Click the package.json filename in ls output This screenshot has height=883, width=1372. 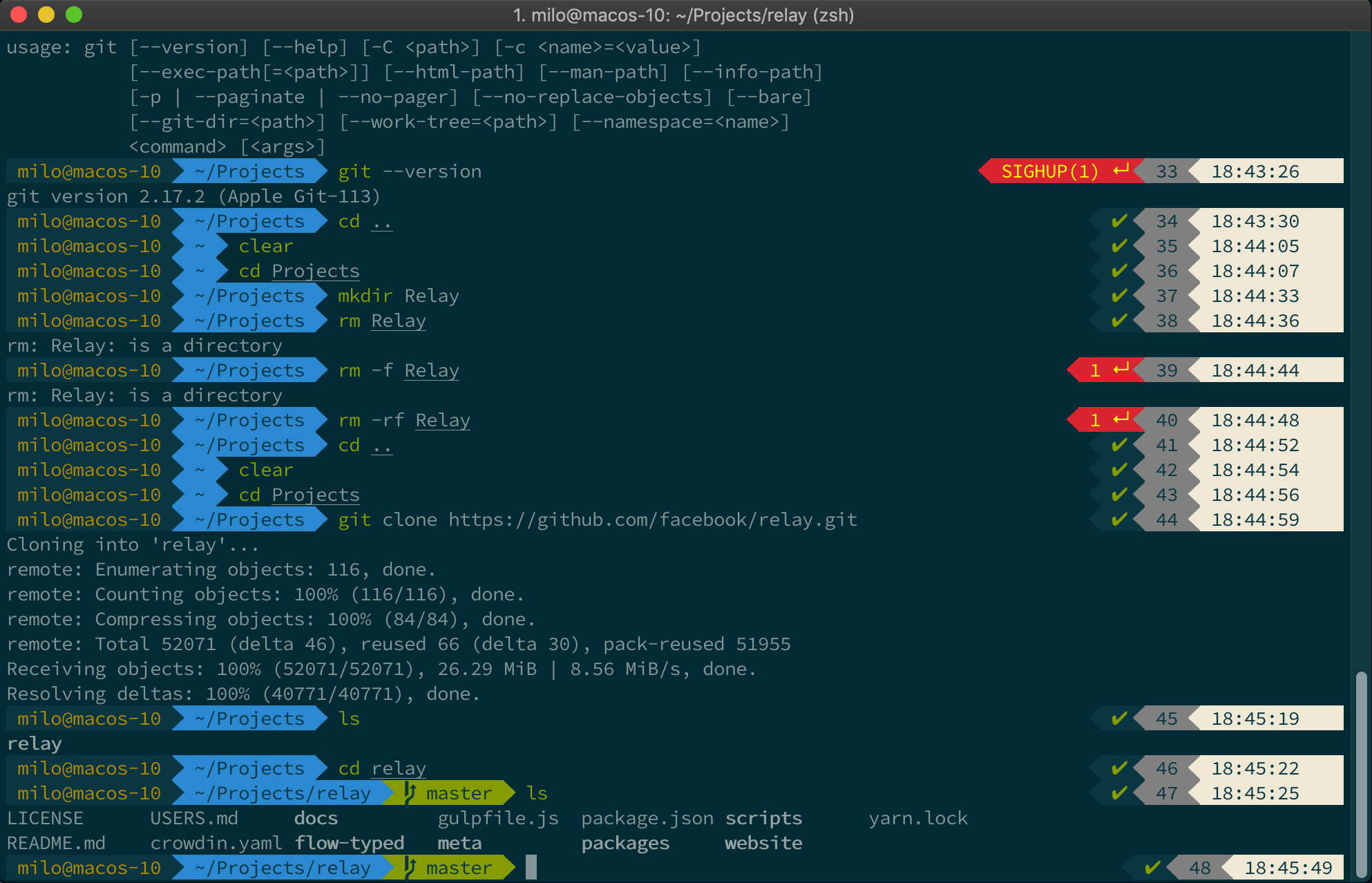(647, 818)
